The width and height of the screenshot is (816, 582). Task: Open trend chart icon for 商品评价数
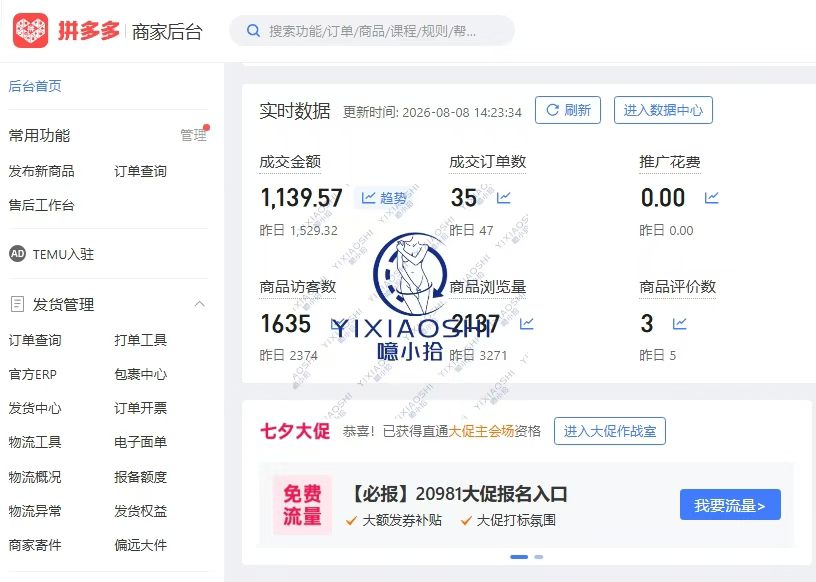[x=680, y=324]
